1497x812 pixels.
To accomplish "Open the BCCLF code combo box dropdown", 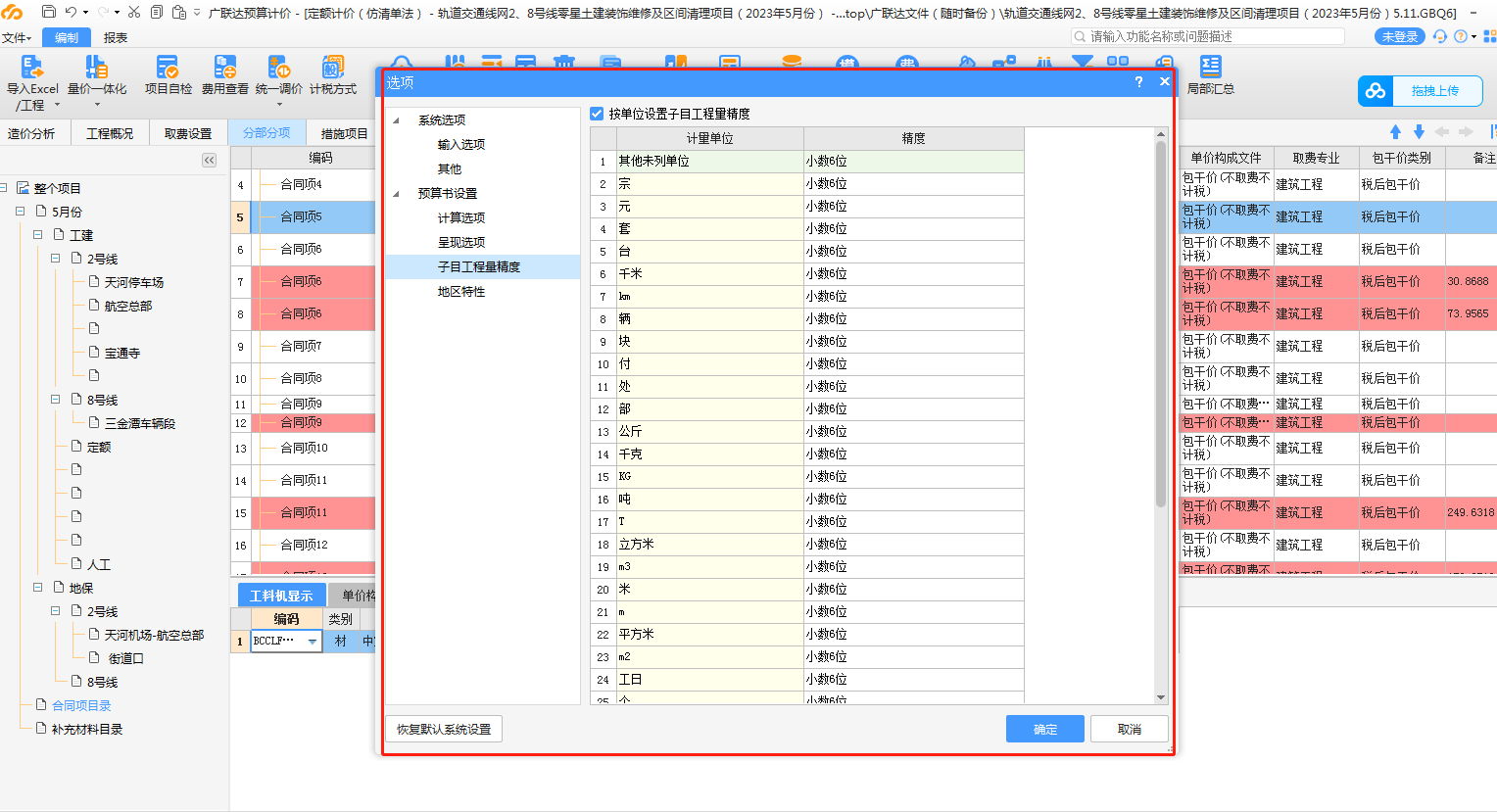I will (313, 642).
